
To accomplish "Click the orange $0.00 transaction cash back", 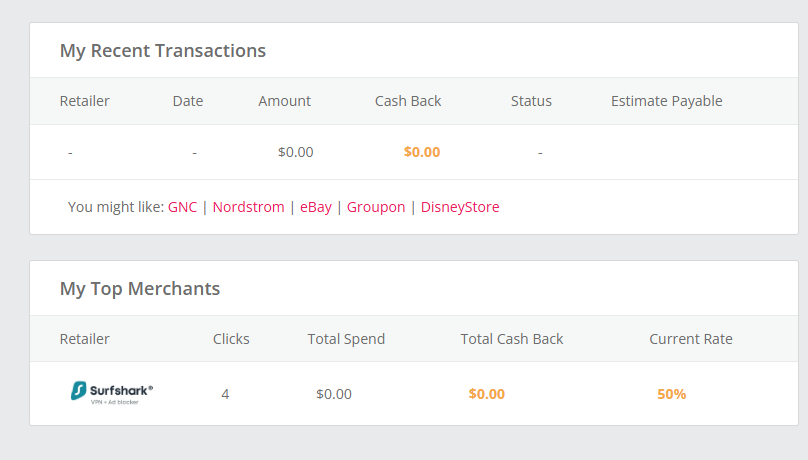I will [422, 152].
